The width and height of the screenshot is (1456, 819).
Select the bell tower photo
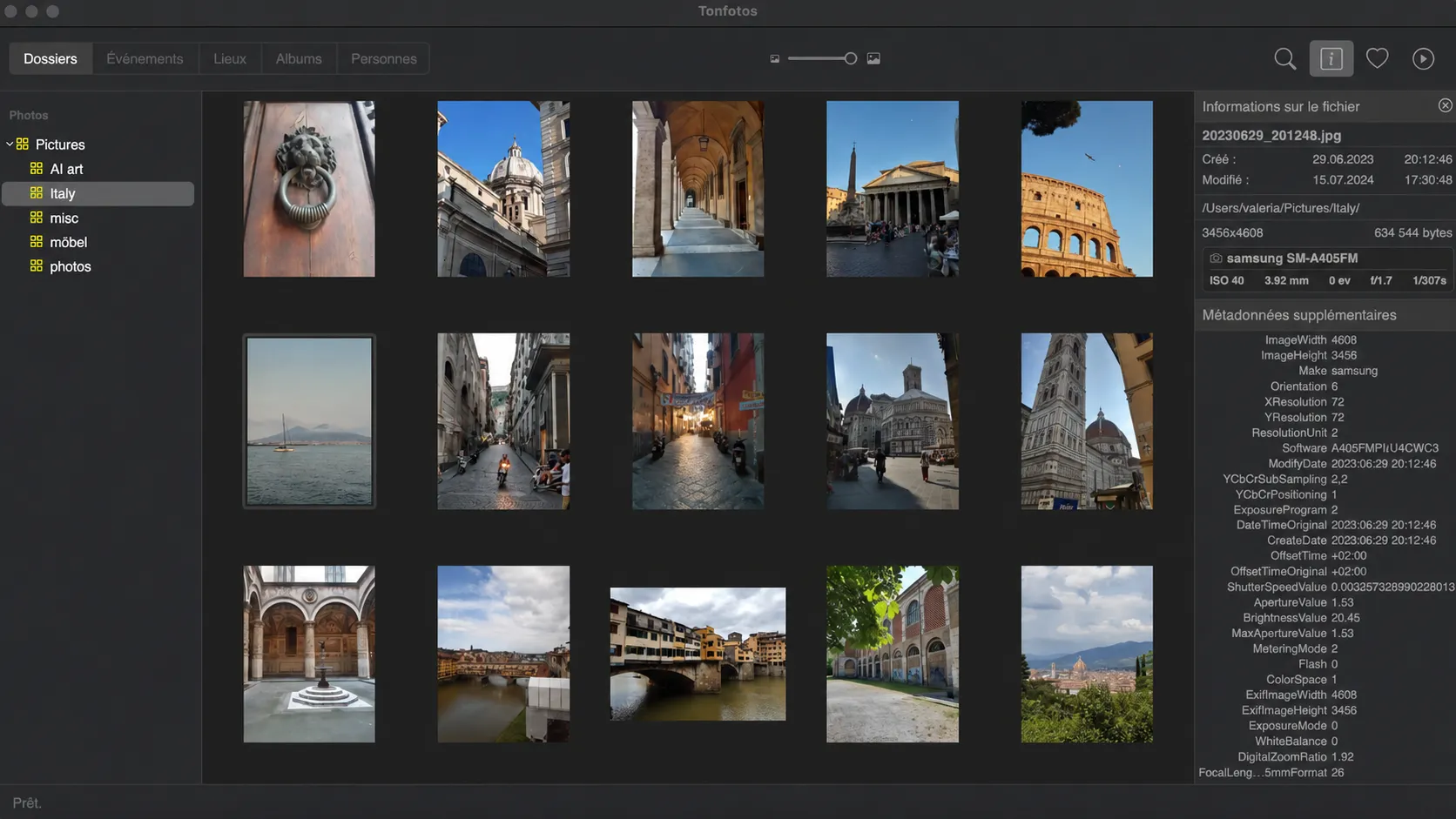pos(1087,421)
